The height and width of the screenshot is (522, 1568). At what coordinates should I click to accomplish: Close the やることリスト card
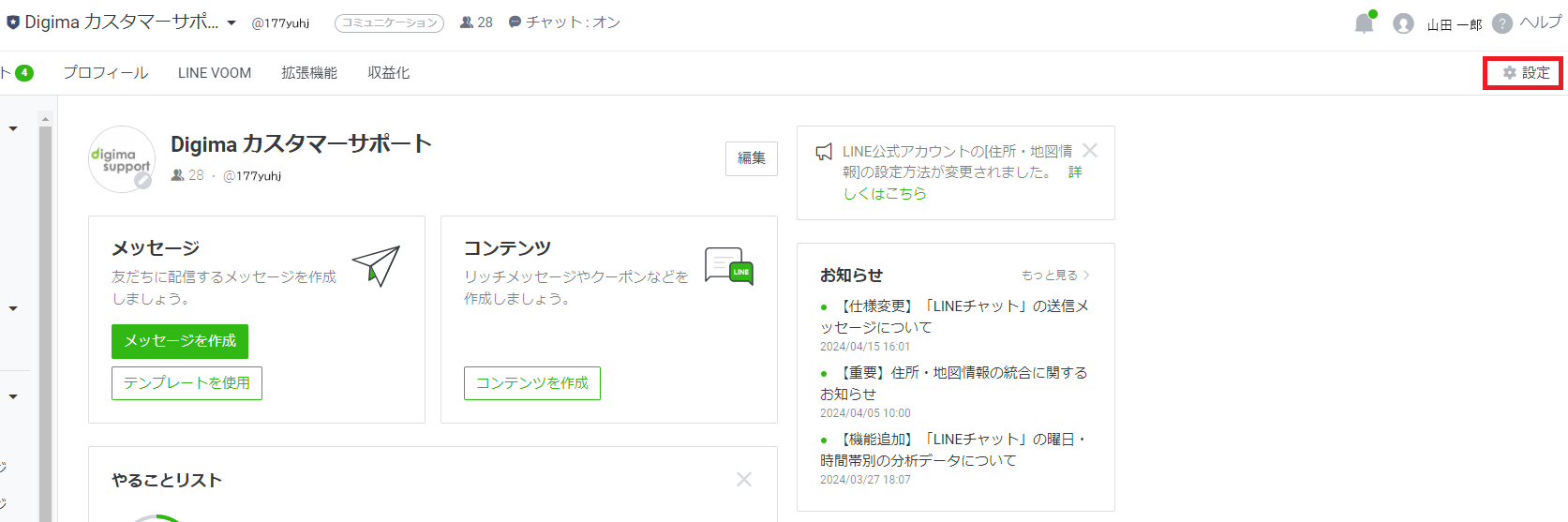(744, 479)
